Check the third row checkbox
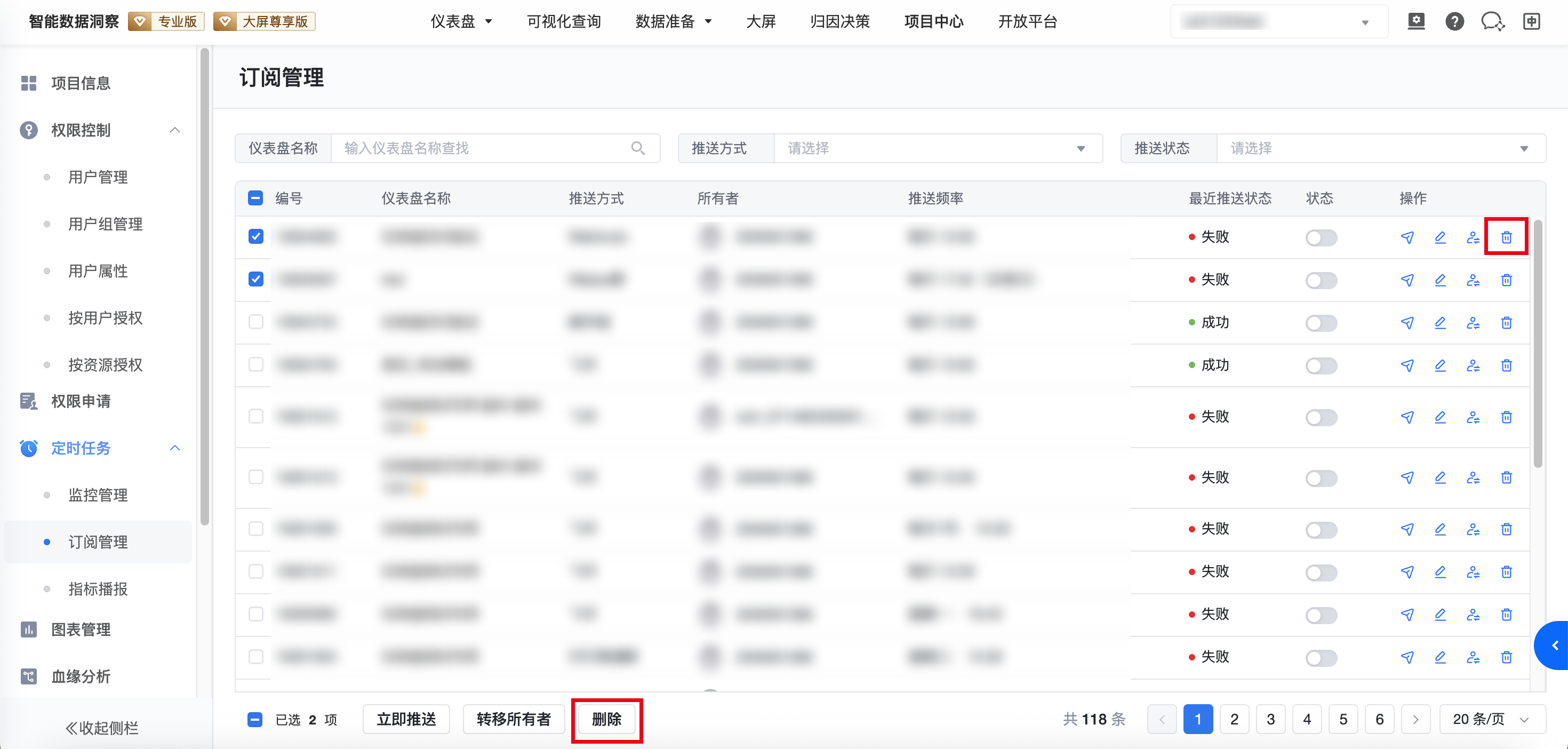This screenshot has height=749, width=1568. click(x=255, y=322)
